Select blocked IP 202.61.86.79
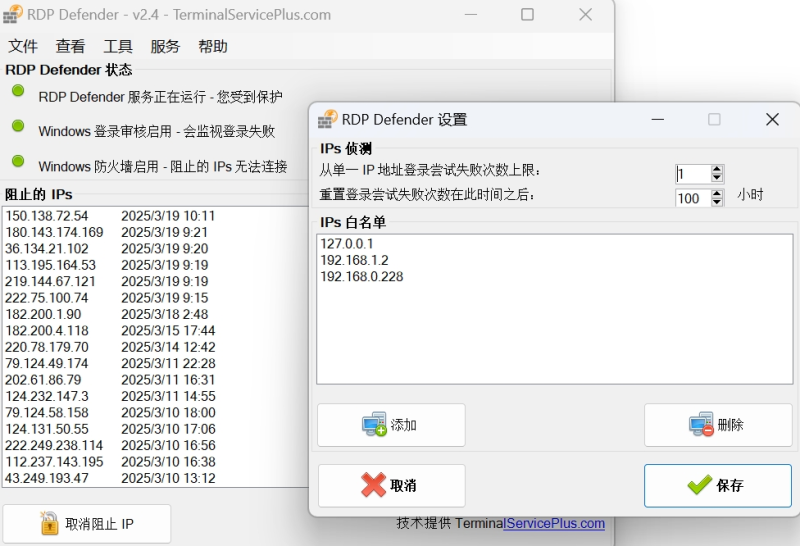 tap(43, 380)
